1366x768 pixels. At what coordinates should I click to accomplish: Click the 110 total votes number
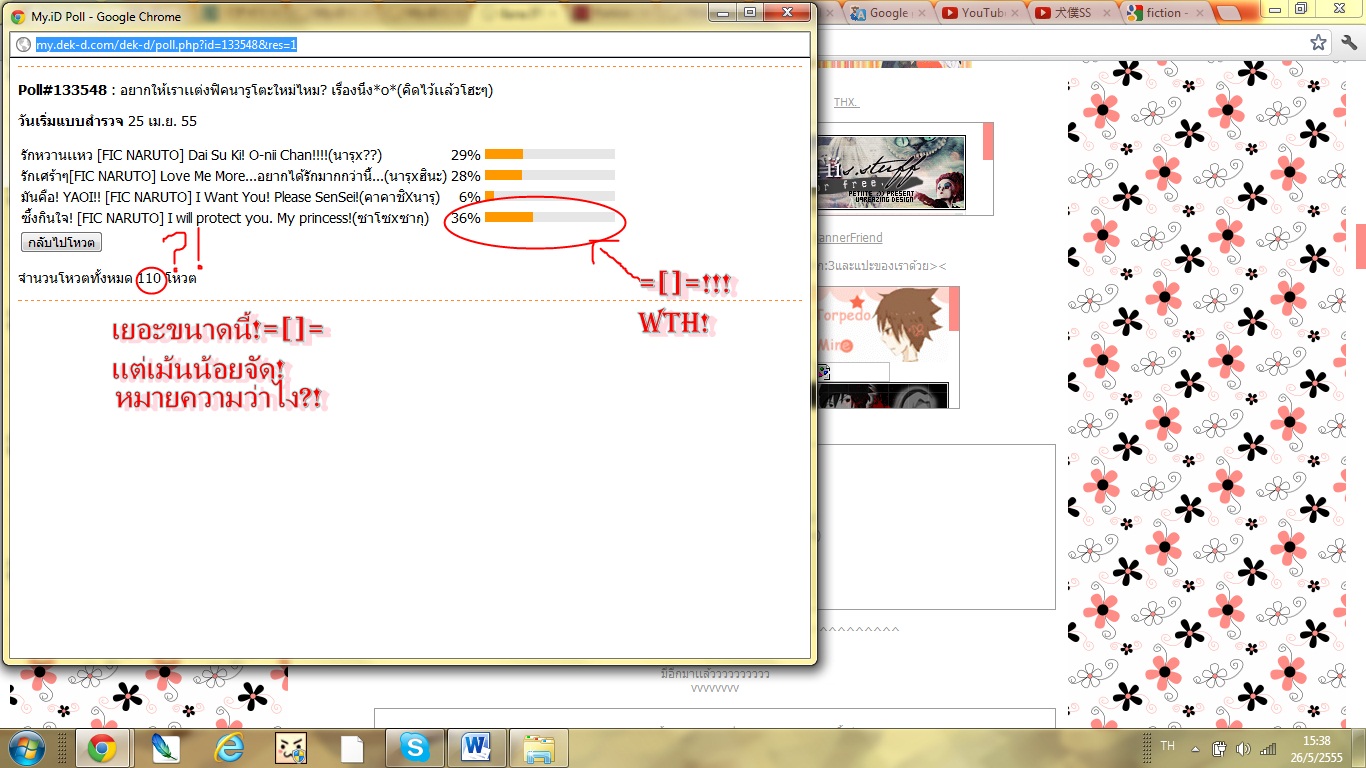coord(150,278)
